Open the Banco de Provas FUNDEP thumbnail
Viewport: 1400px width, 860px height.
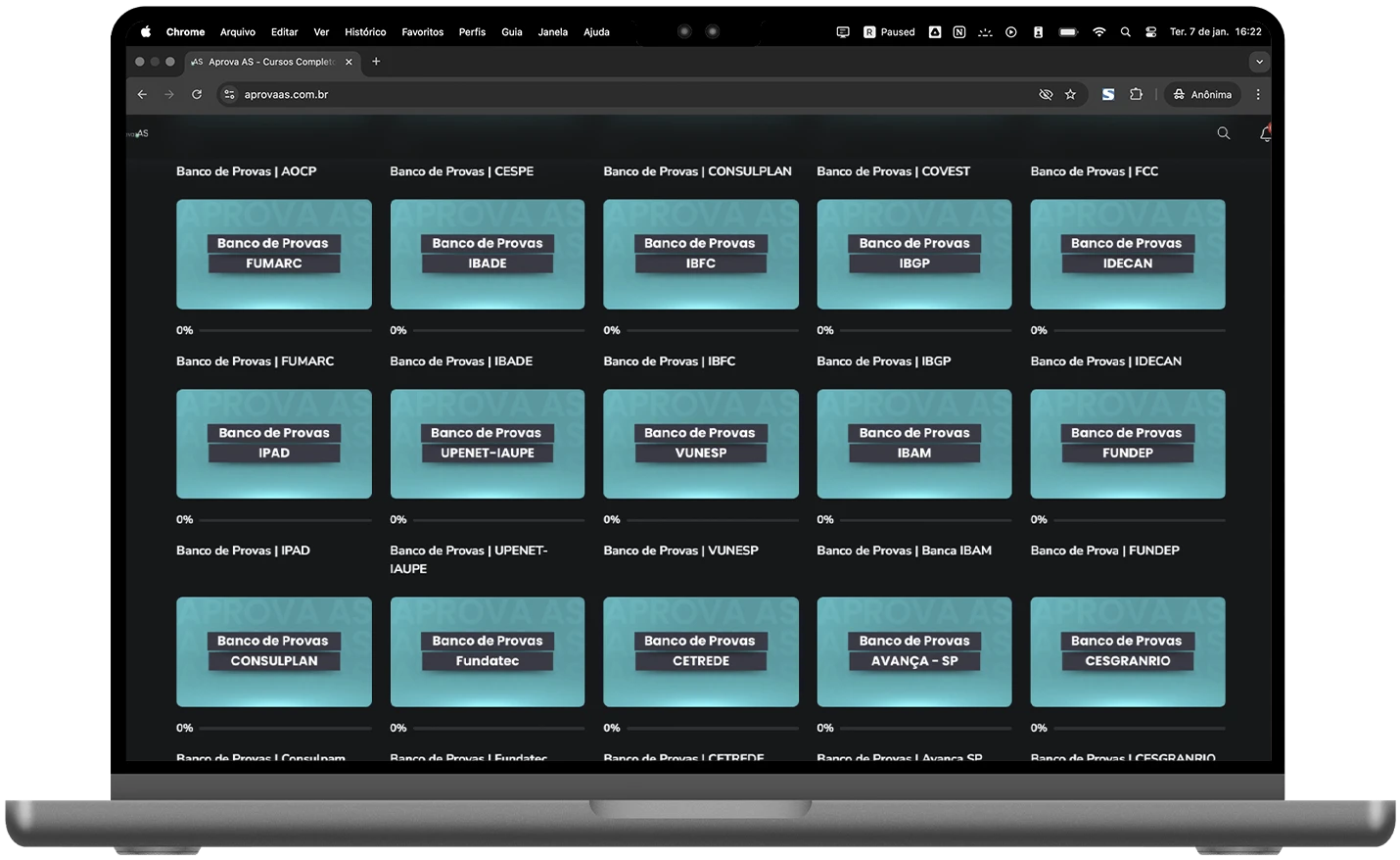[1128, 444]
